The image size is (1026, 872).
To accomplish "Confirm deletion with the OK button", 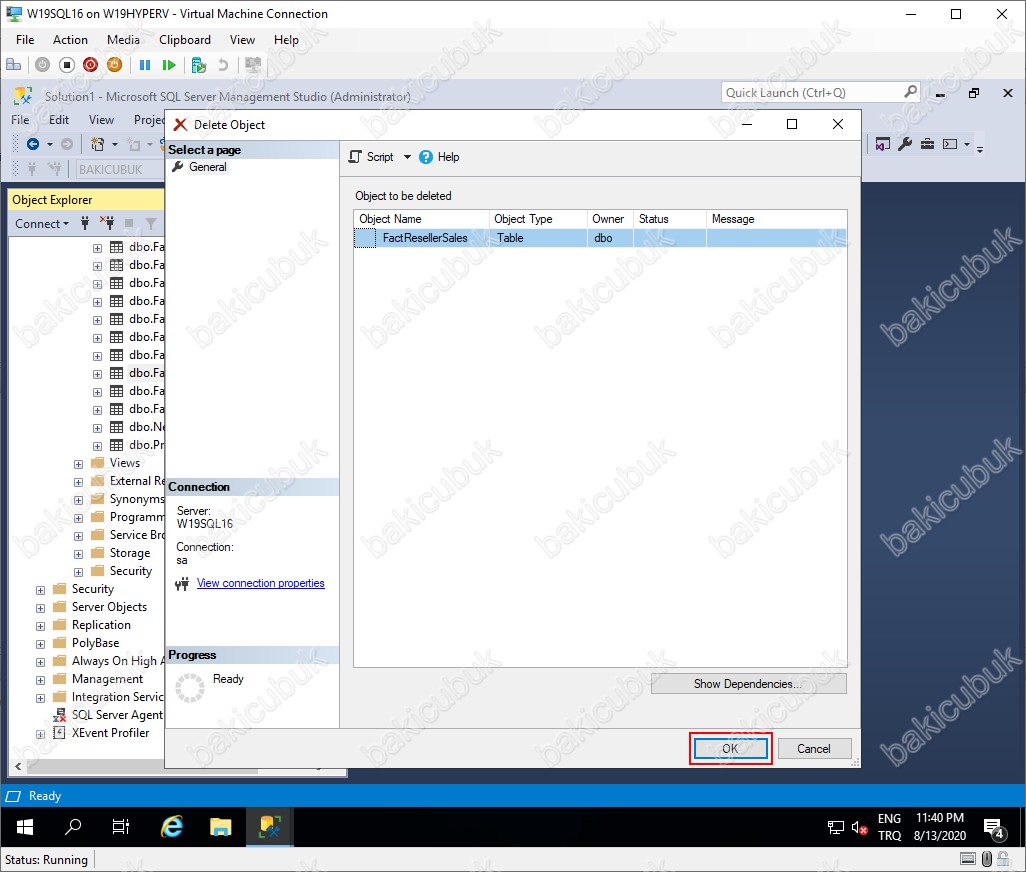I will [x=730, y=748].
